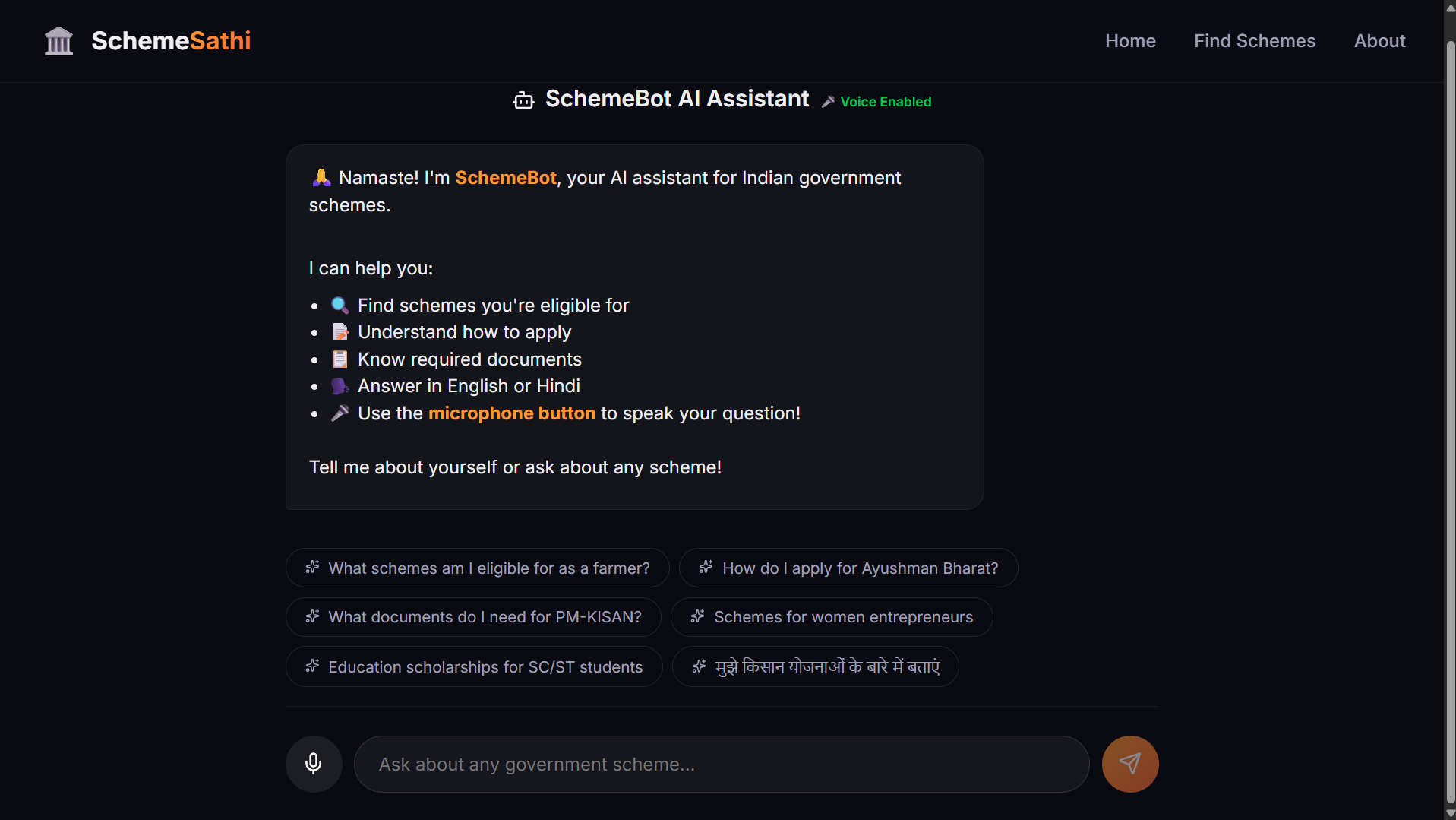Pick 'Schemes for women entrepreneurs' suggestion
The image size is (1456, 820).
(843, 617)
